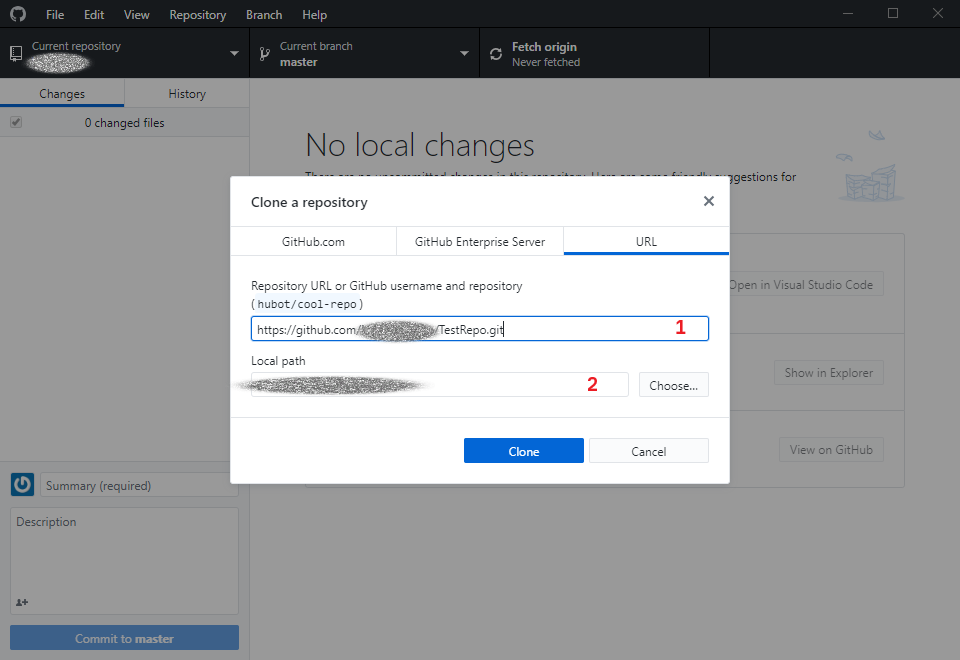The width and height of the screenshot is (960, 660).
Task: Expand the Current repository dropdown arrow
Action: tap(234, 54)
